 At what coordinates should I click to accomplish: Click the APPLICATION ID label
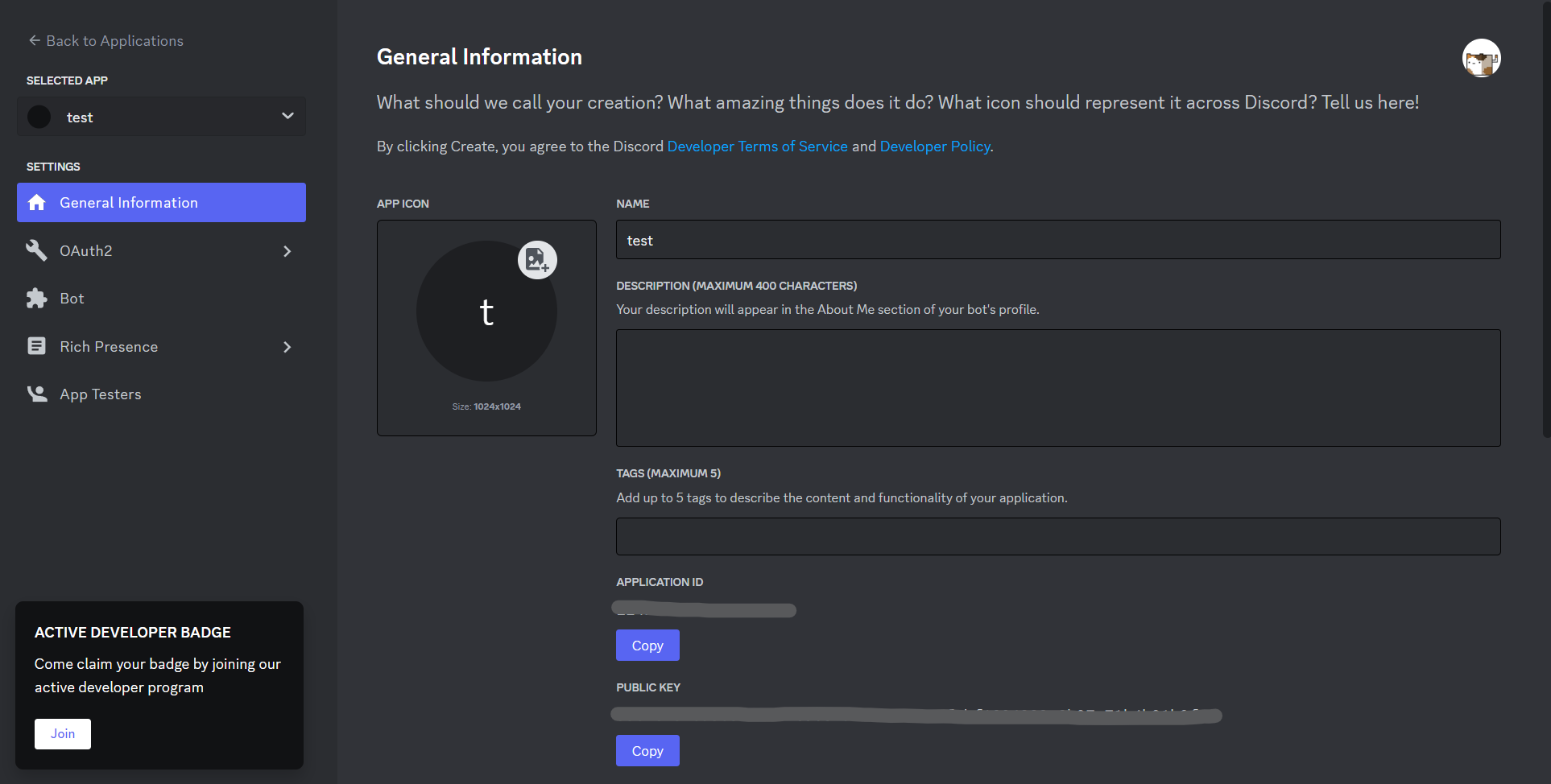[660, 582]
